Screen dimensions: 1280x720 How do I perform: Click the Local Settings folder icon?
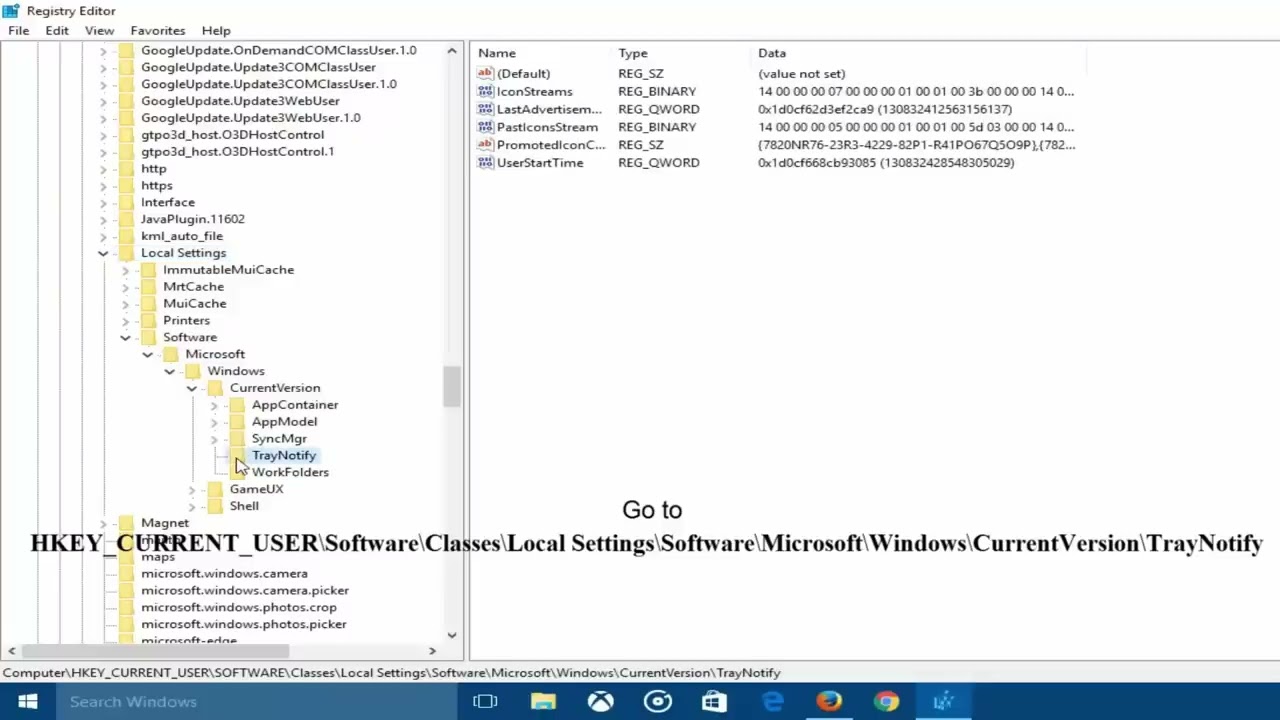[126, 253]
